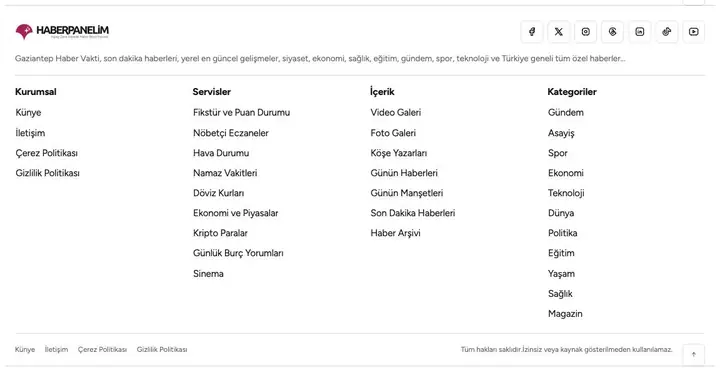Open Fikstür ve Puan Durumu link
This screenshot has width=720, height=370.
coord(242,112)
